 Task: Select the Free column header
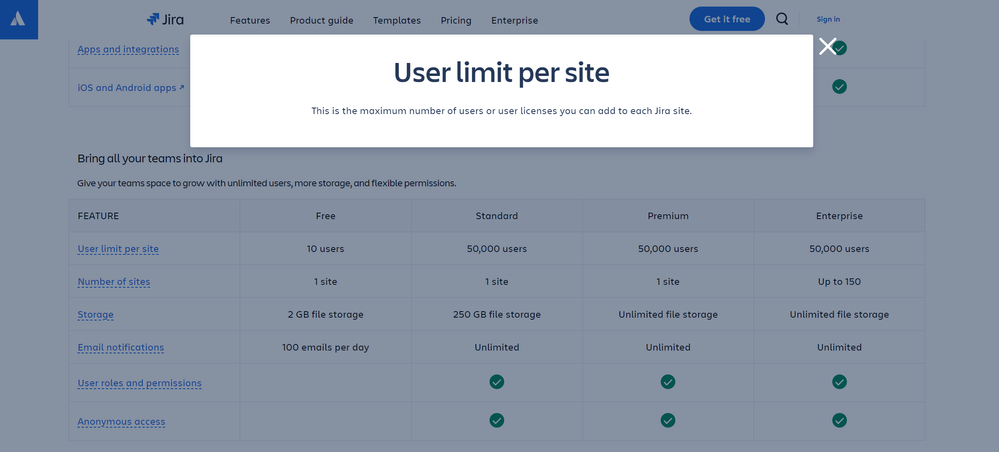click(x=326, y=215)
